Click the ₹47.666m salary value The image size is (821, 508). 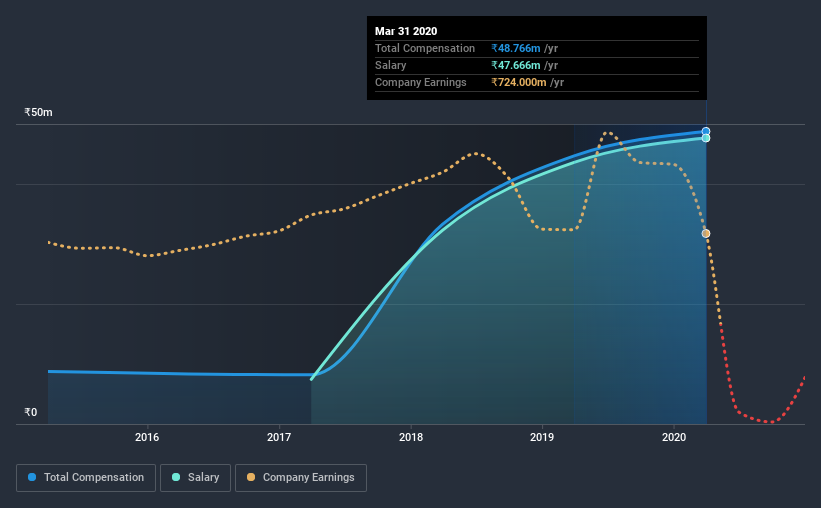516,65
